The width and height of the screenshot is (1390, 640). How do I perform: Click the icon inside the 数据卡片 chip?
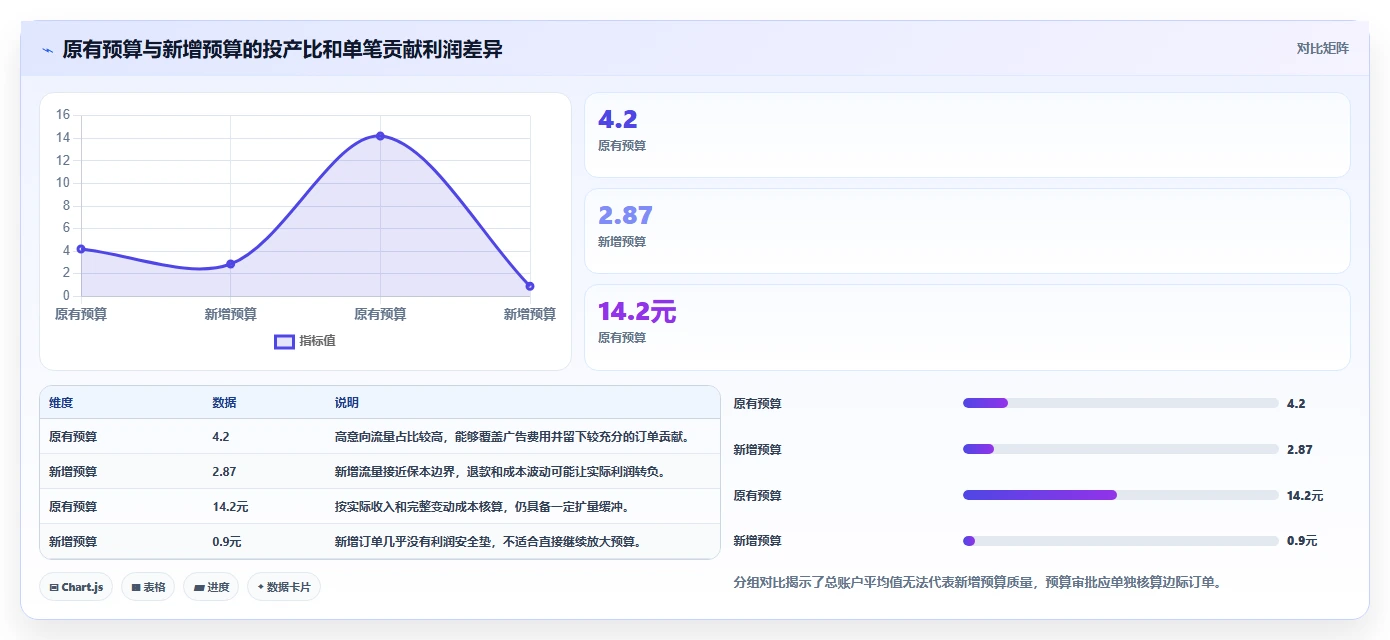261,587
